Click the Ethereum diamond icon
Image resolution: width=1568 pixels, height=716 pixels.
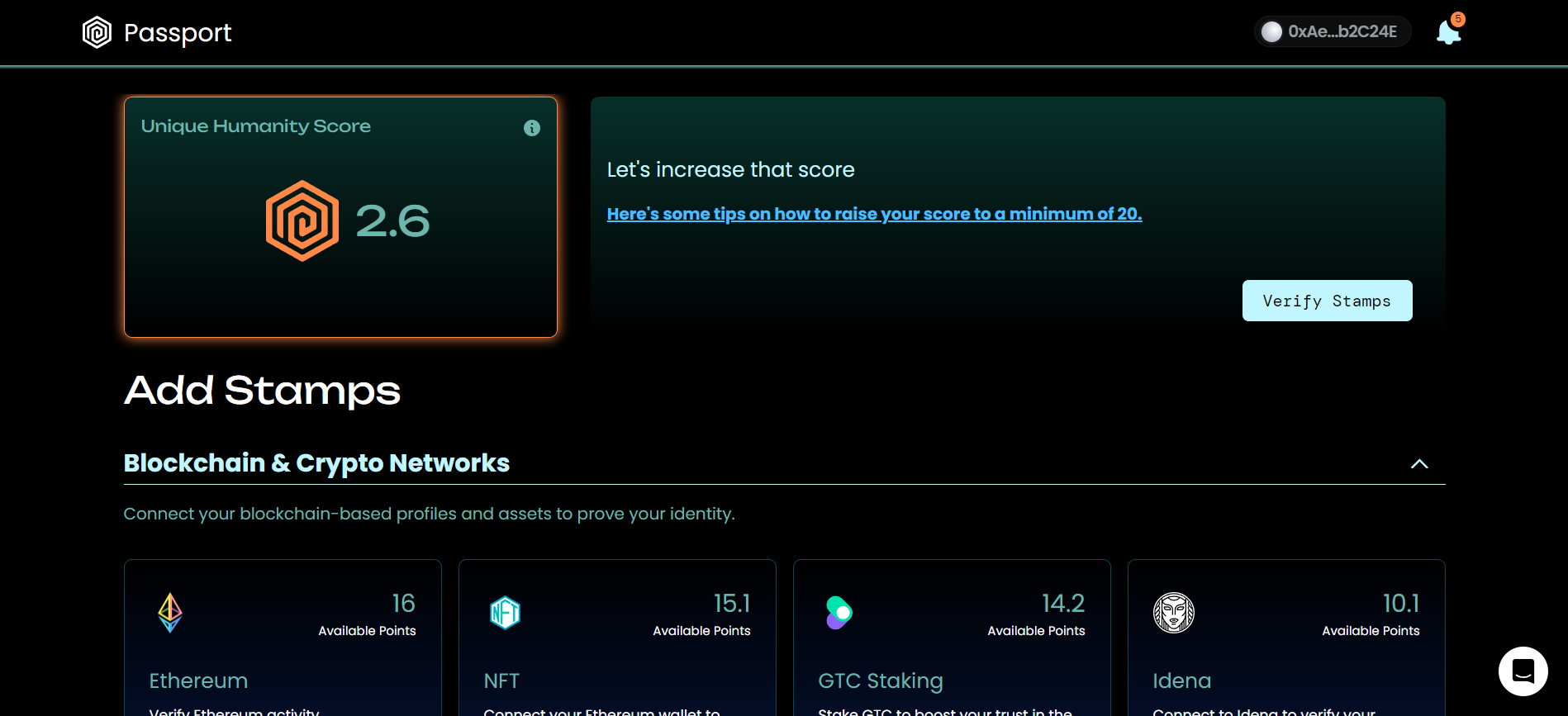(x=170, y=613)
